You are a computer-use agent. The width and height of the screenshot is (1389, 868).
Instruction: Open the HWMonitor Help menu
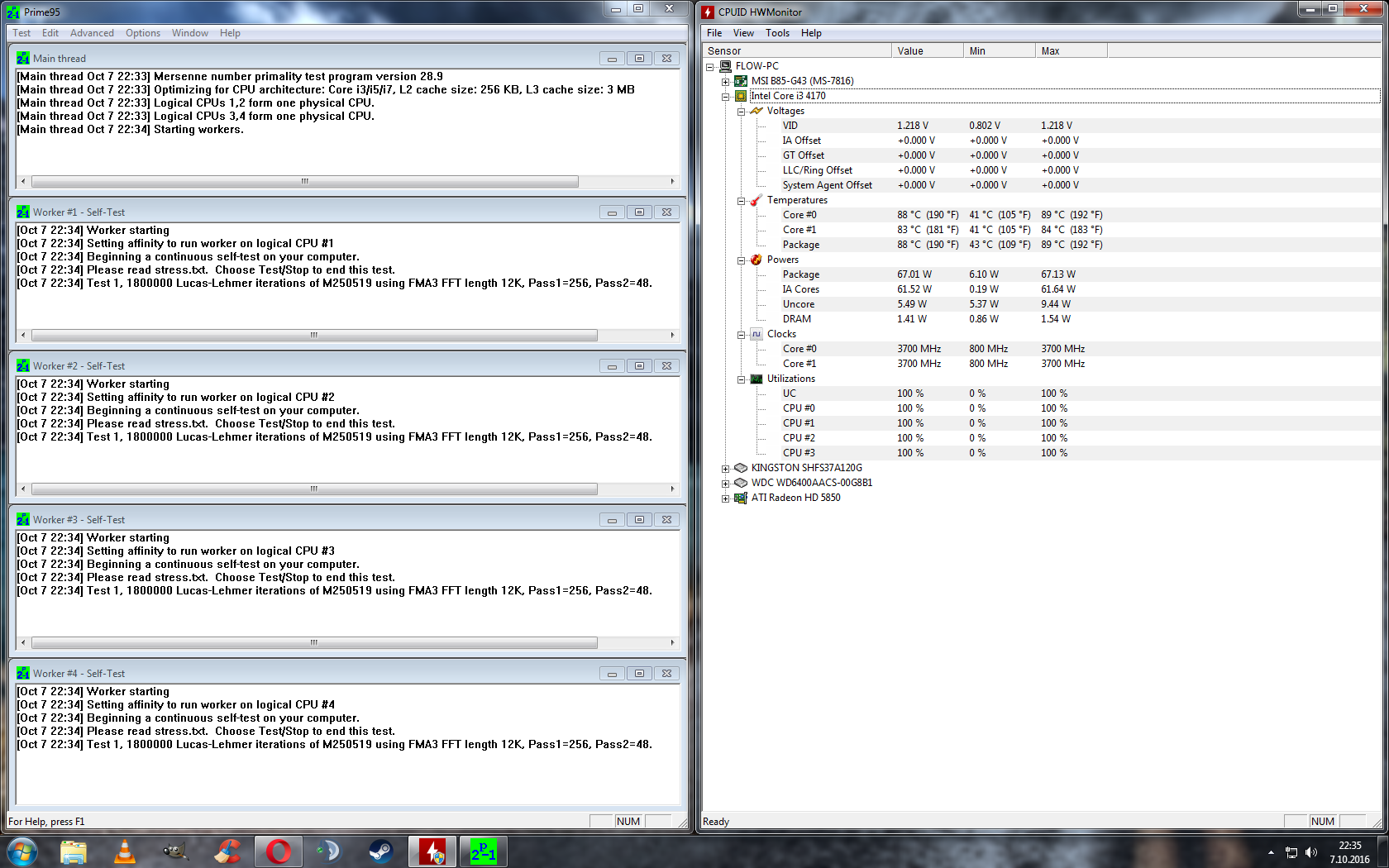click(x=811, y=33)
